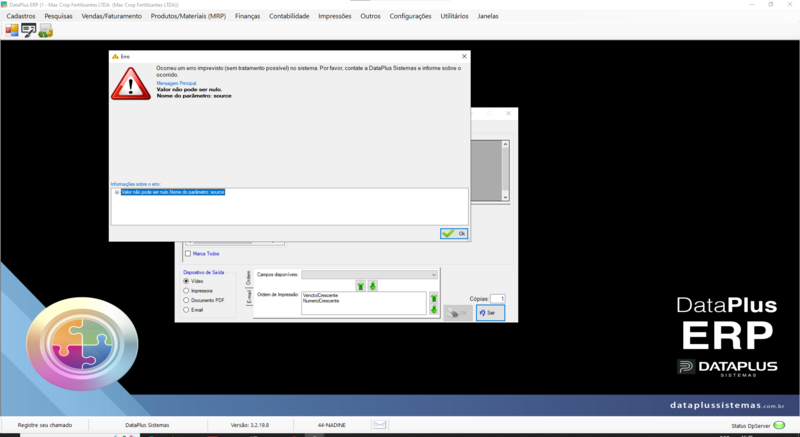Click green down arrow below Campos disponíveis

coord(373,286)
